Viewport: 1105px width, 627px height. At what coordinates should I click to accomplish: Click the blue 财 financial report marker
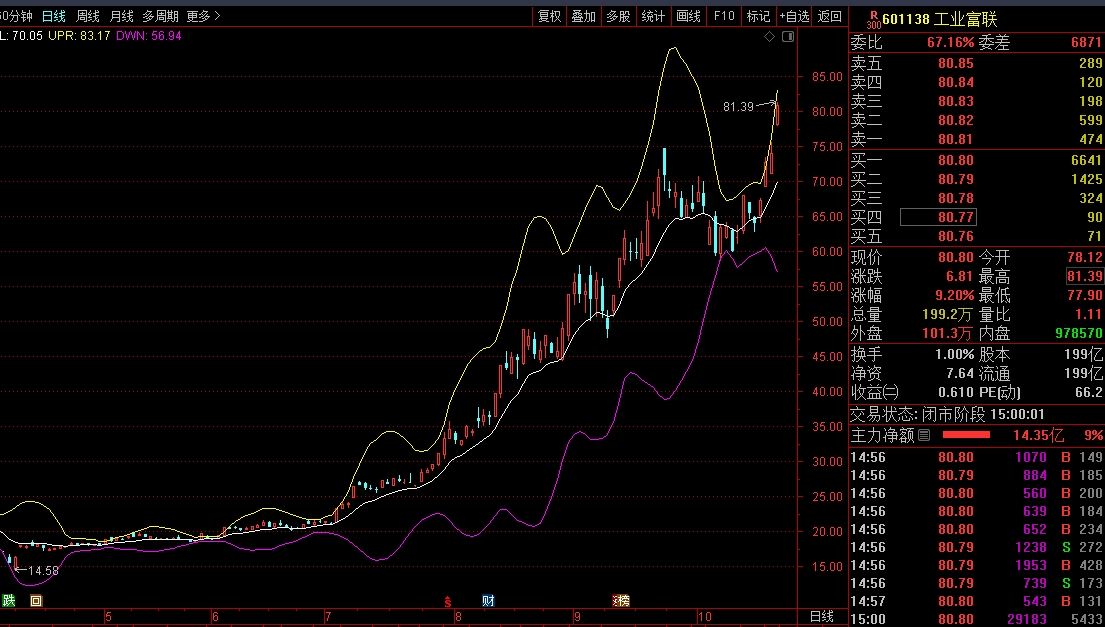pyautogui.click(x=488, y=600)
